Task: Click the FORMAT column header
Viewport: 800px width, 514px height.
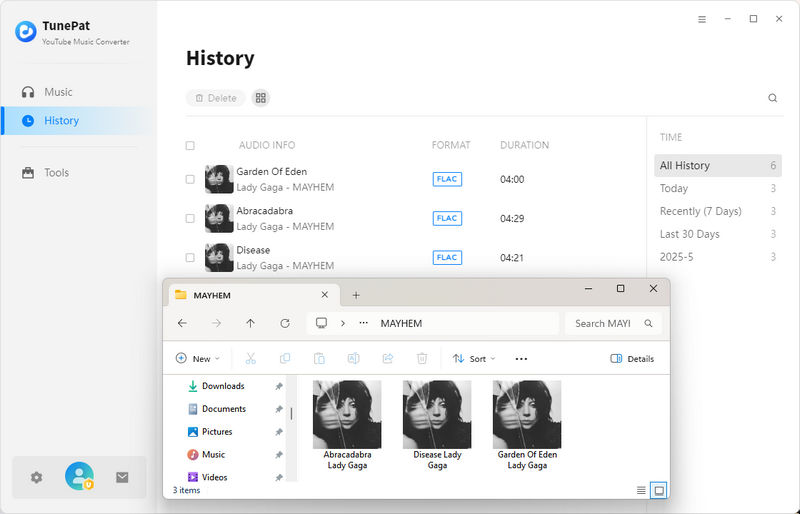Action: click(x=451, y=145)
